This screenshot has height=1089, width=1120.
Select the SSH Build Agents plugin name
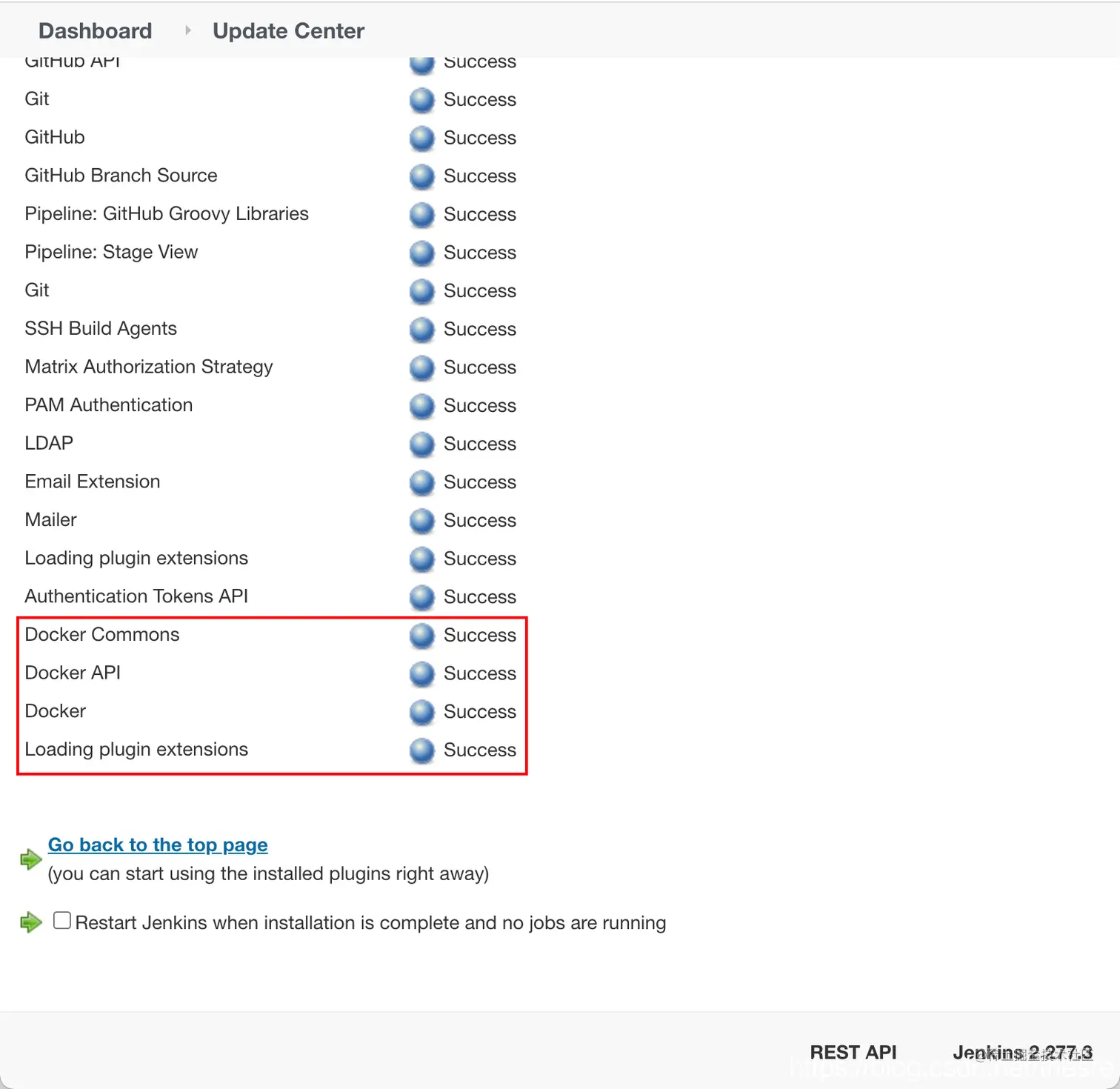[101, 328]
